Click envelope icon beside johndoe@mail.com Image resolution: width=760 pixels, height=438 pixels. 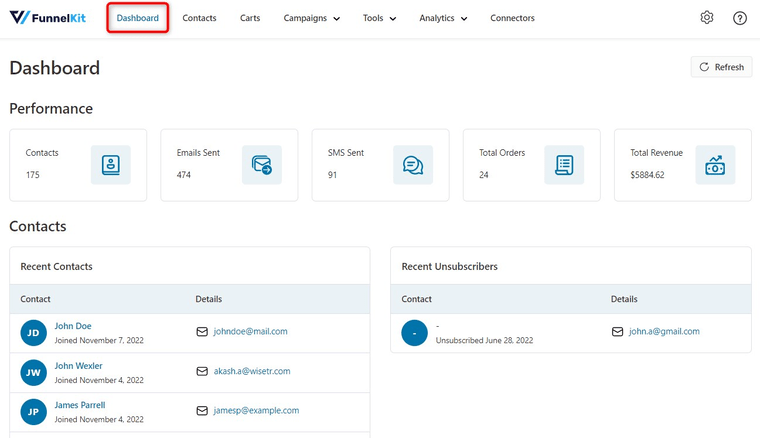click(x=202, y=331)
